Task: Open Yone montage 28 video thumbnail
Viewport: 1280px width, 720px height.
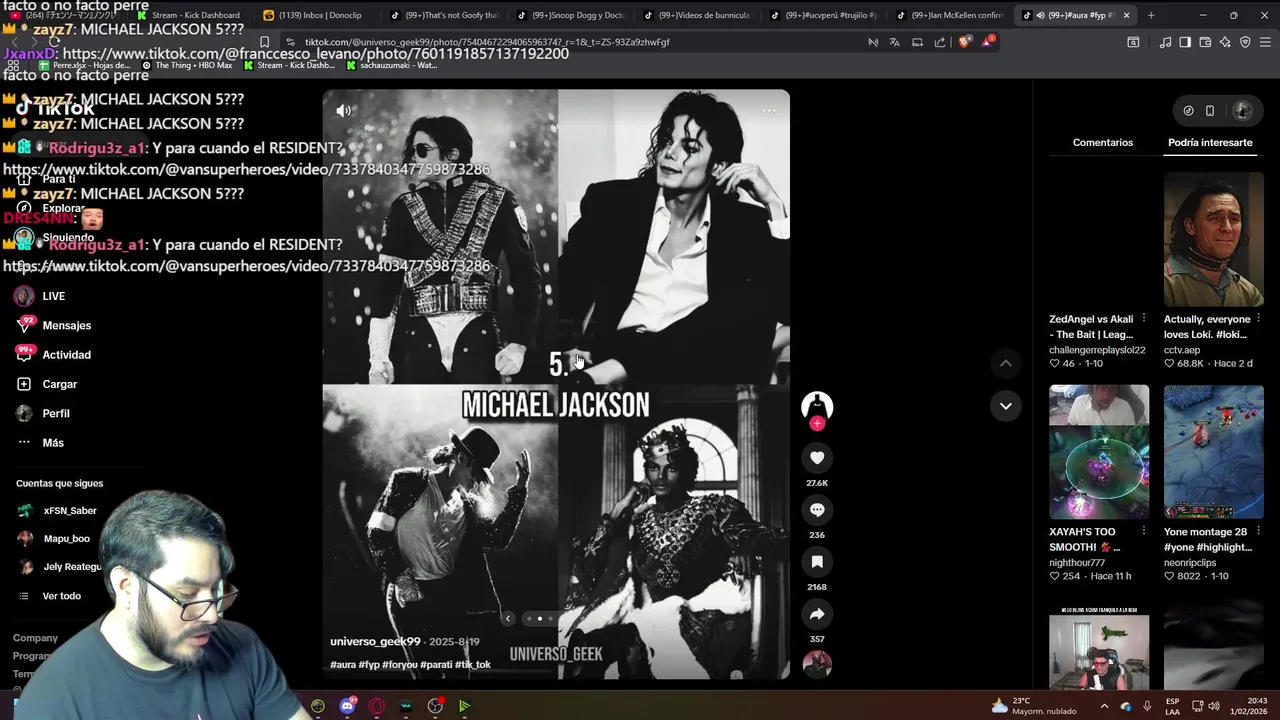Action: click(x=1213, y=452)
